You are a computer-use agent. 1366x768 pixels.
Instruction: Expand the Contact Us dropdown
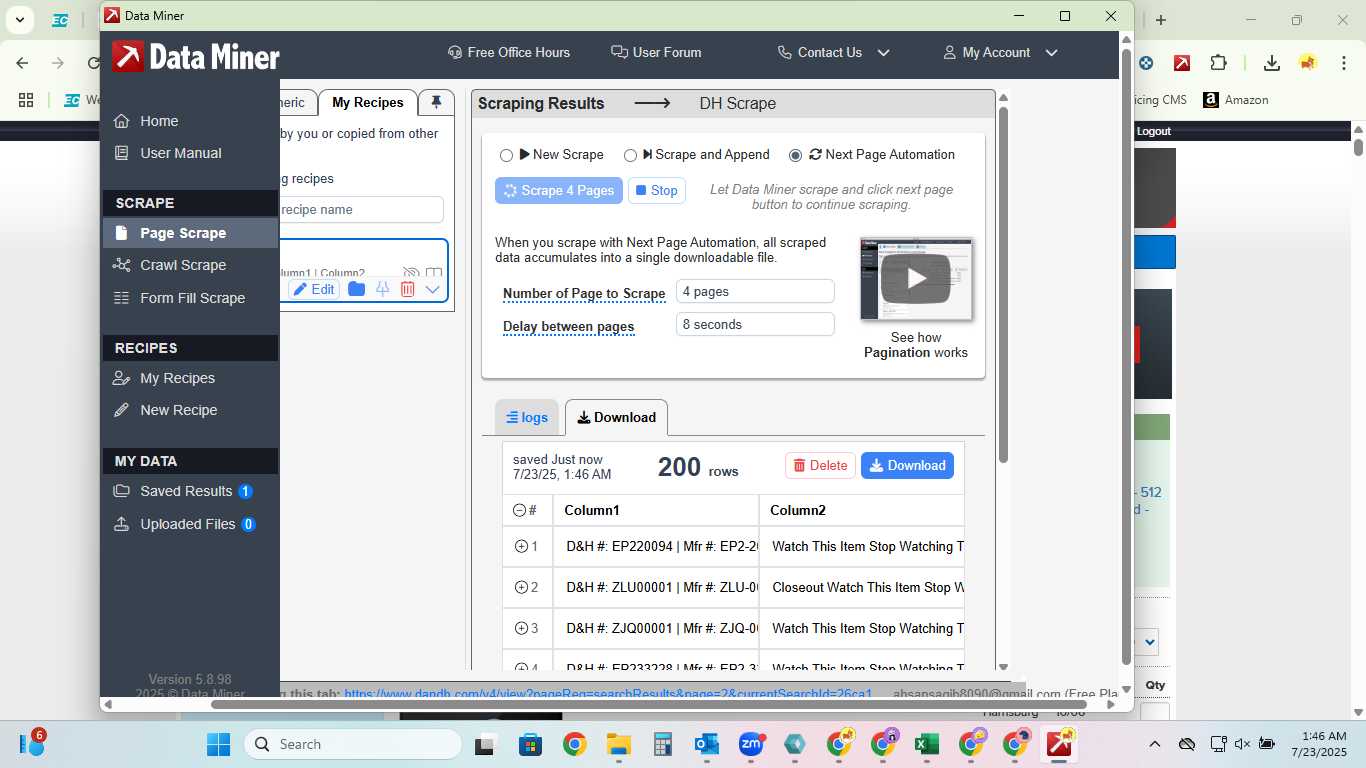834,52
